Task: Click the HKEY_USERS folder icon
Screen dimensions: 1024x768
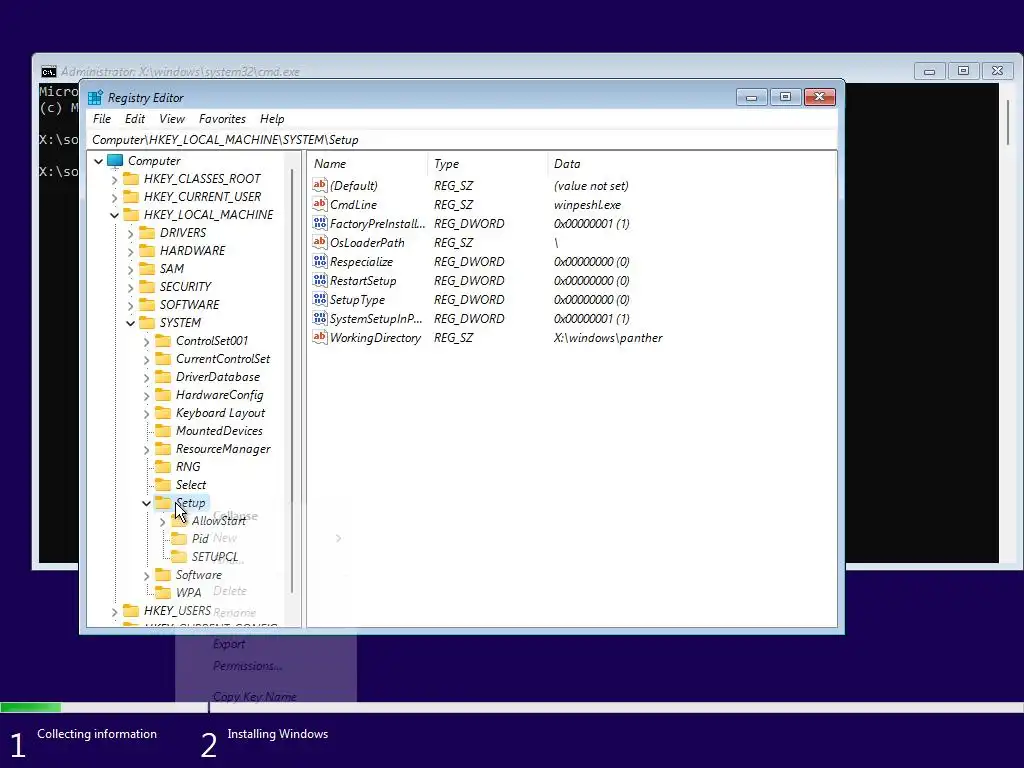Action: point(131,611)
